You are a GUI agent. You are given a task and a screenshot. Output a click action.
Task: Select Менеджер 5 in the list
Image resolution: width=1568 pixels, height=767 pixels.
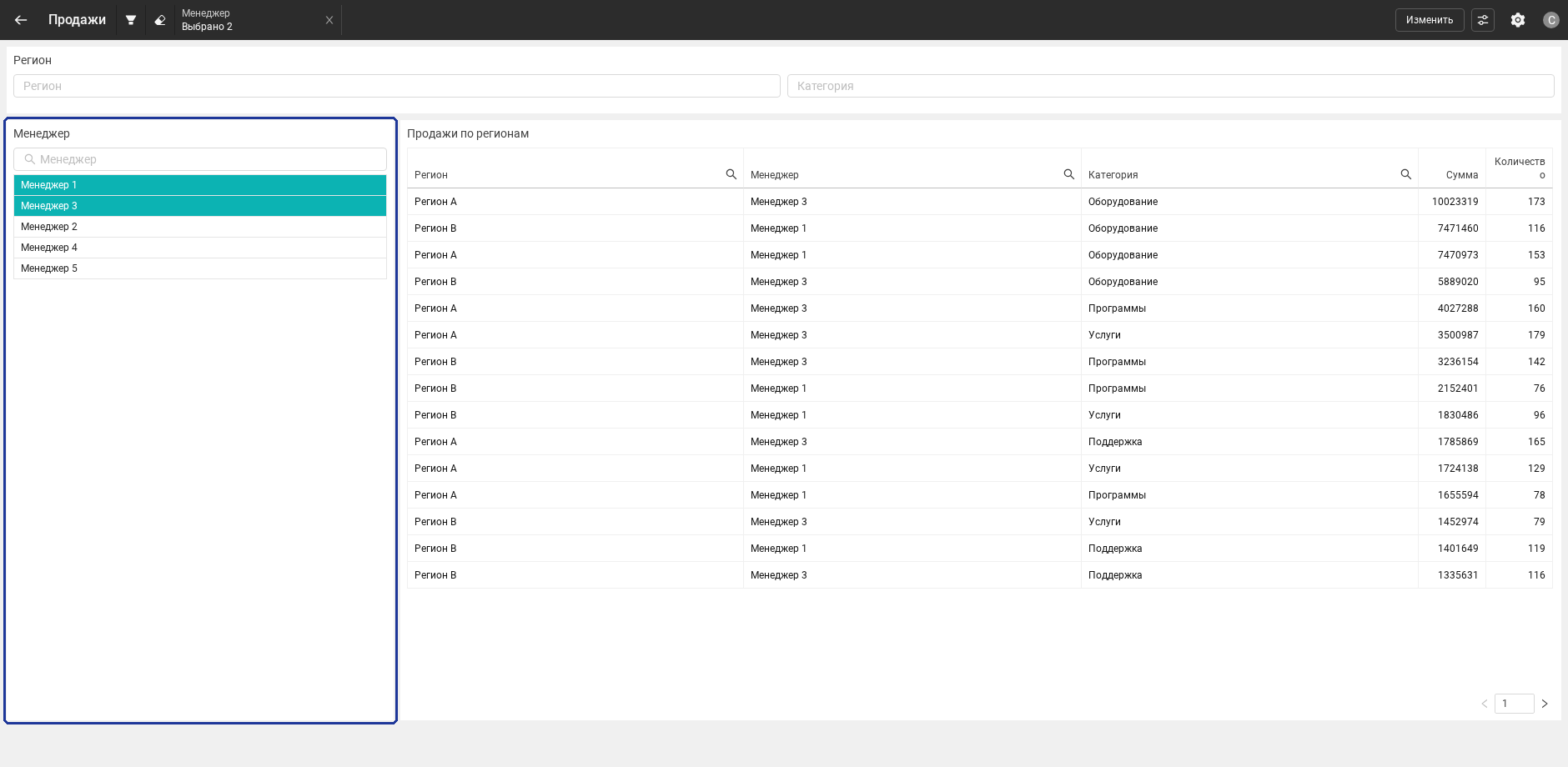click(x=200, y=268)
